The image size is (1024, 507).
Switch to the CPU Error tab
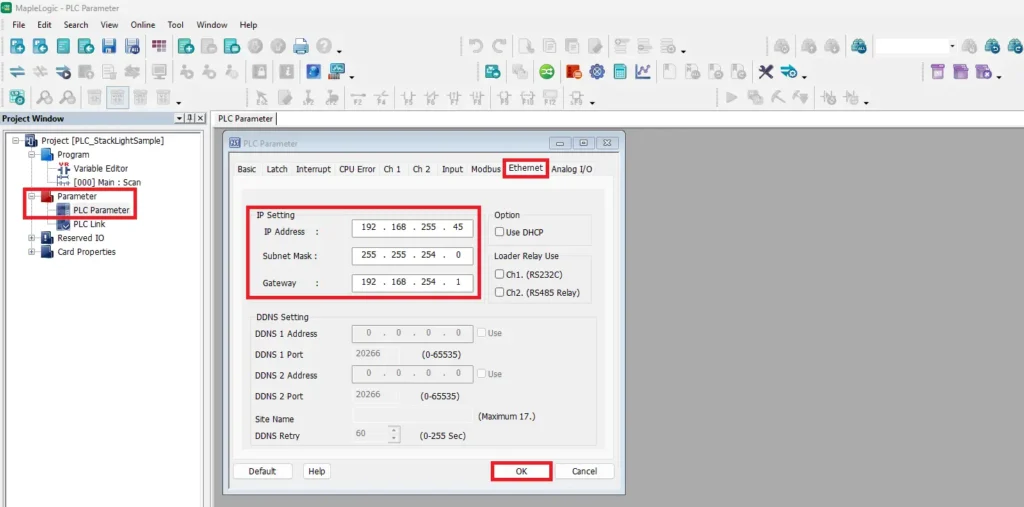point(357,169)
